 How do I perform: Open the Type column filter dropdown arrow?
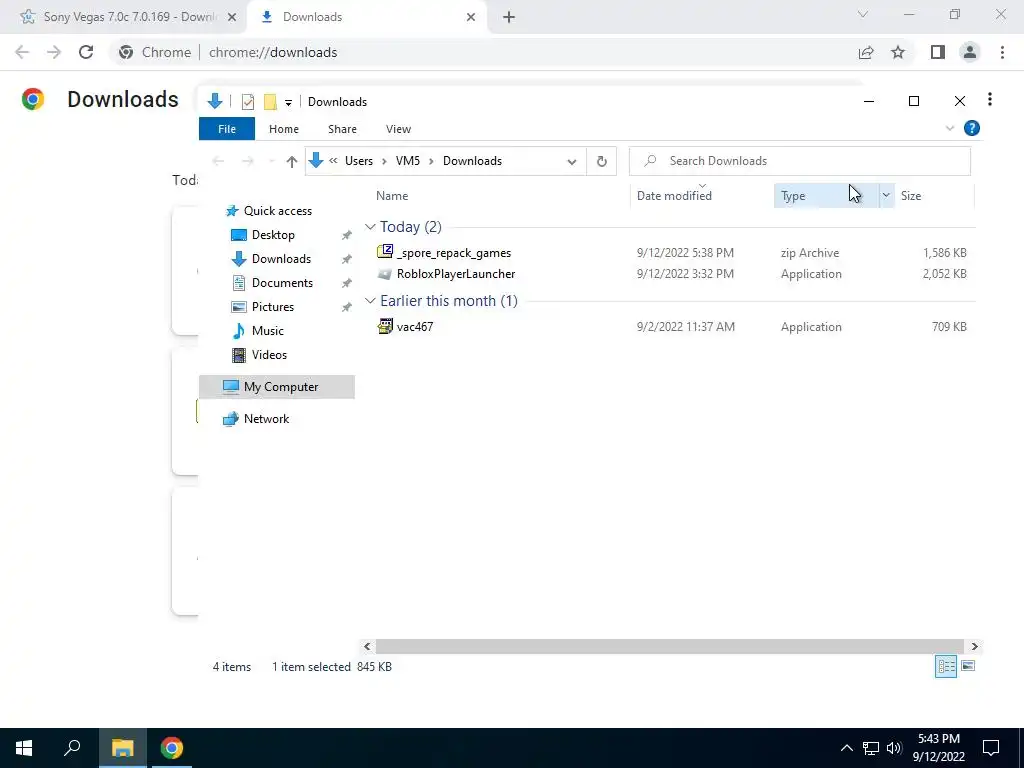[x=886, y=196]
